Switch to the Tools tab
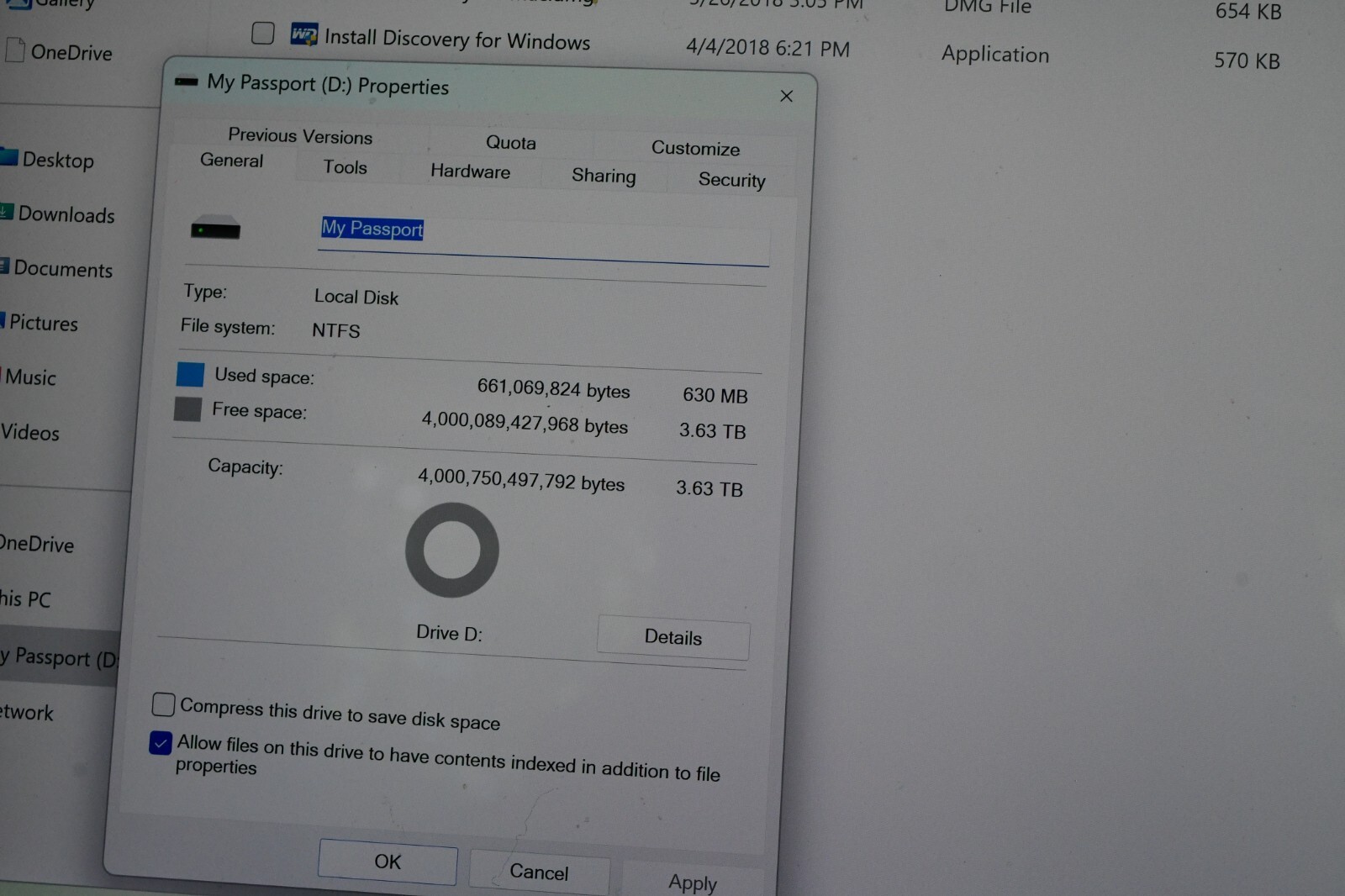The image size is (1345, 896). [x=345, y=166]
